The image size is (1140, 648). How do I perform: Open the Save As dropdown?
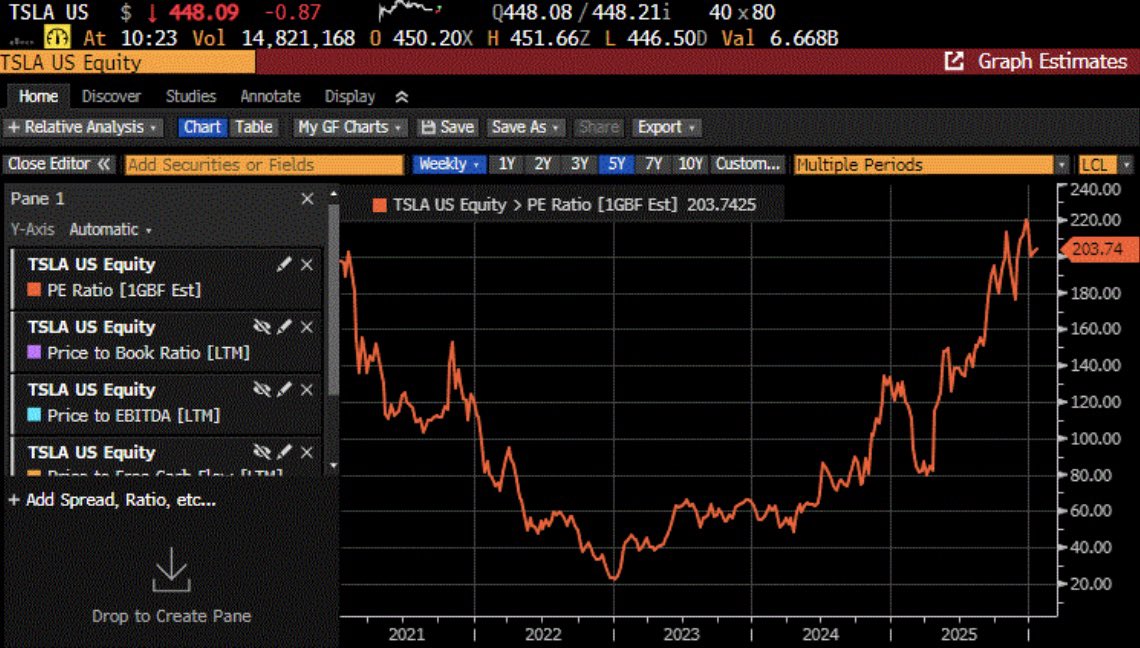tap(525, 127)
